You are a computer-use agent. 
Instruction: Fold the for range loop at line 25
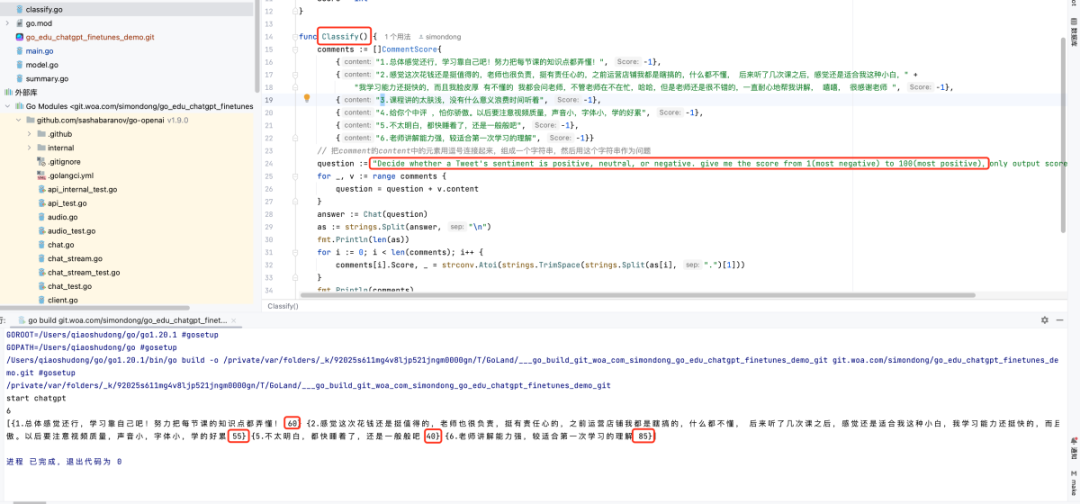click(296, 176)
